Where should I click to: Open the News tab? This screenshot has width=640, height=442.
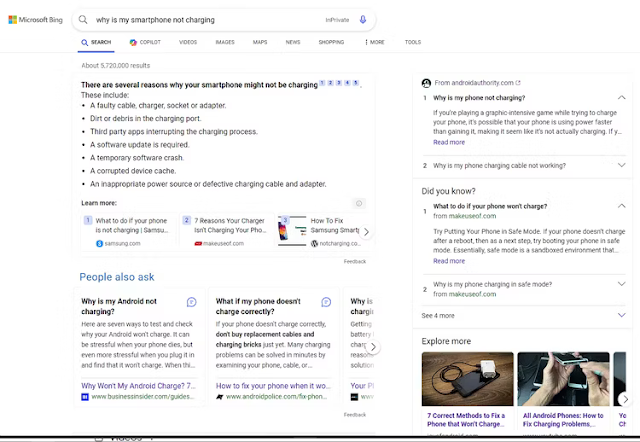point(293,42)
